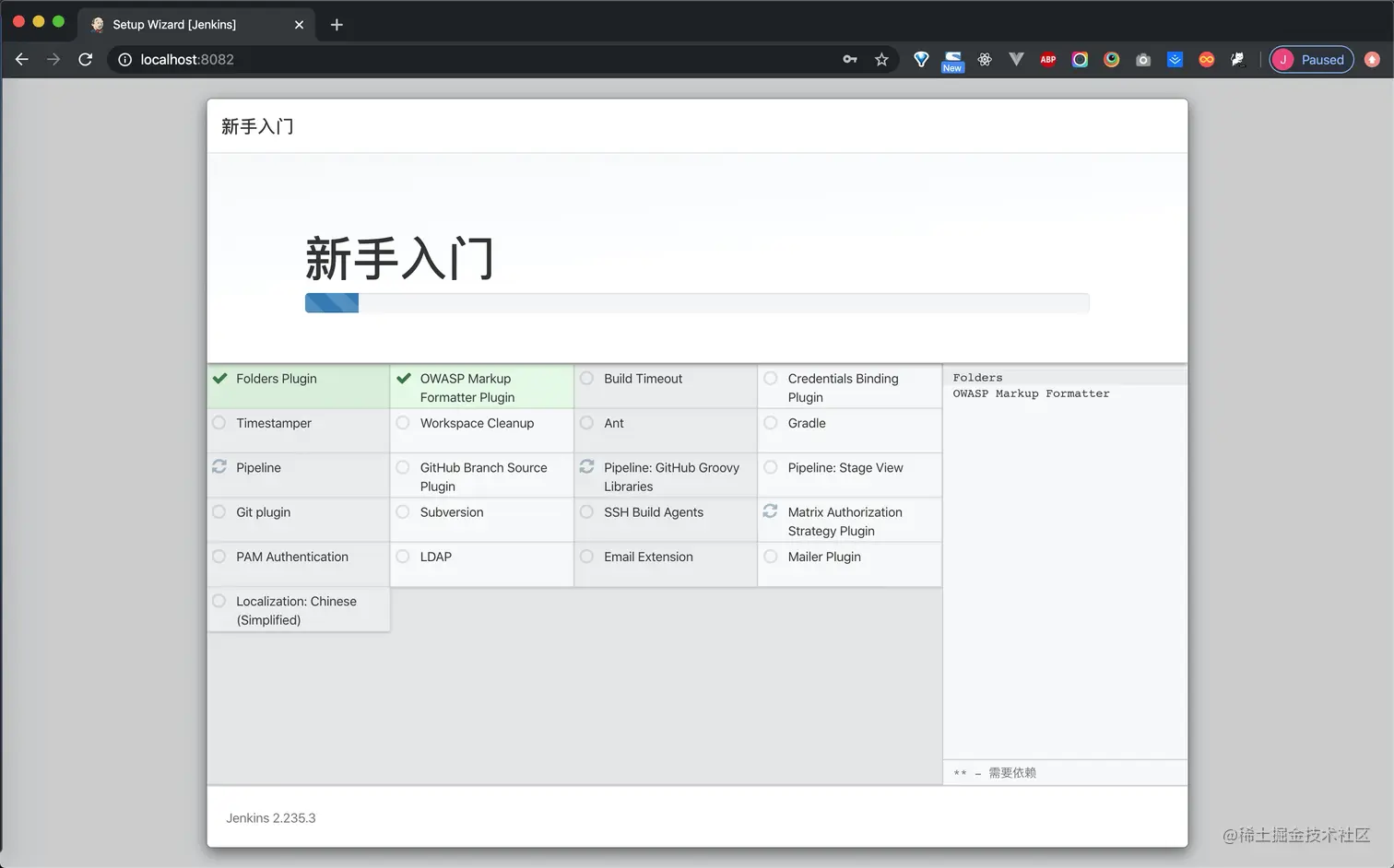Click the LDAP status circle
This screenshot has width=1394, height=868.
point(403,556)
